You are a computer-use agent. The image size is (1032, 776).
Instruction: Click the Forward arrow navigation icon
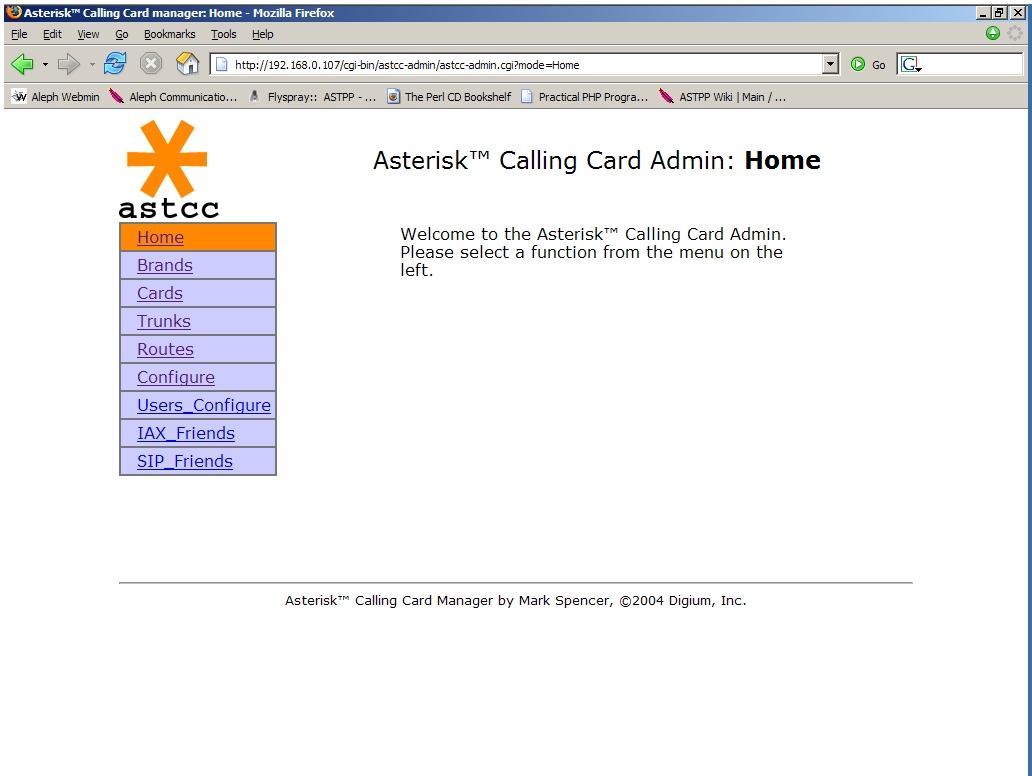coord(68,64)
